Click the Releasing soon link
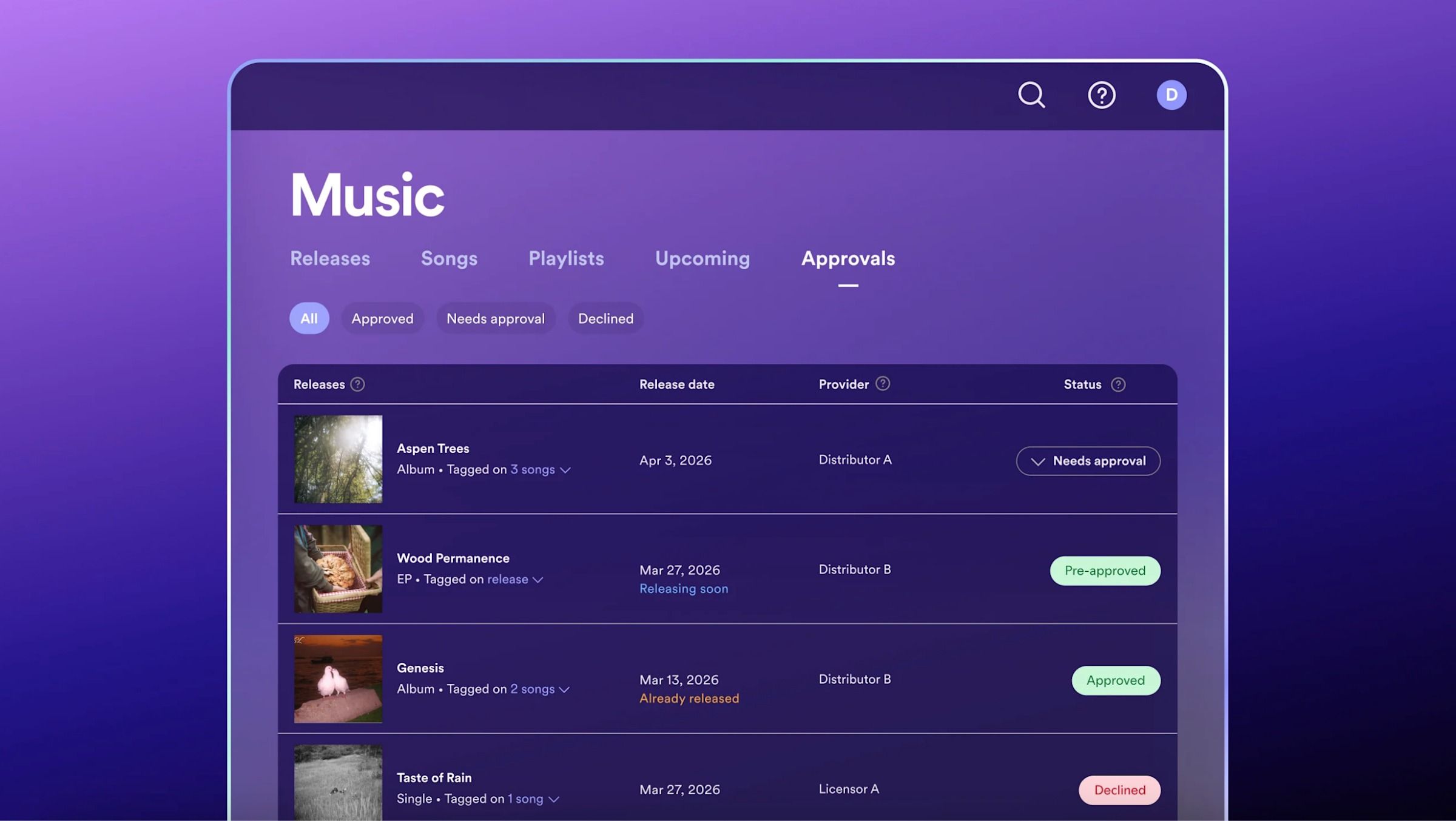Image resolution: width=1456 pixels, height=821 pixels. (684, 588)
